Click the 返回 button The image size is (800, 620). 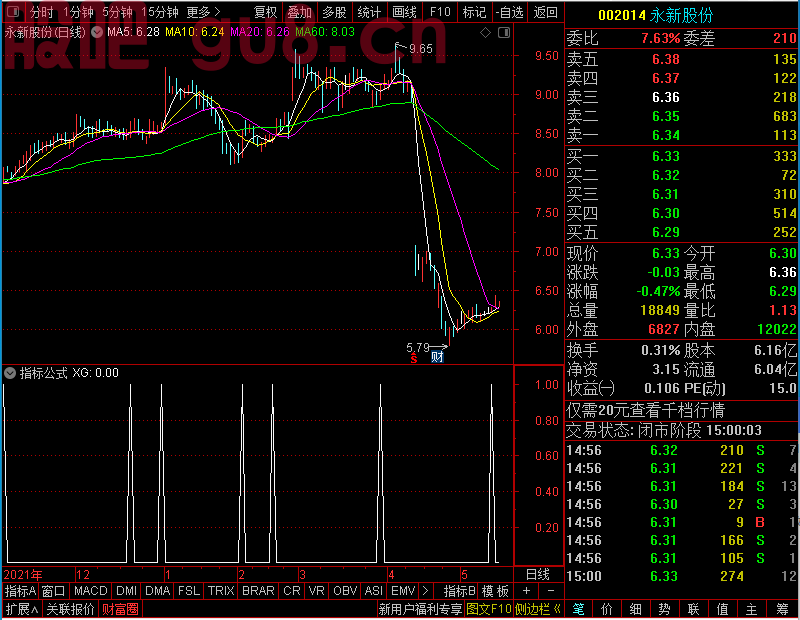tap(545, 12)
